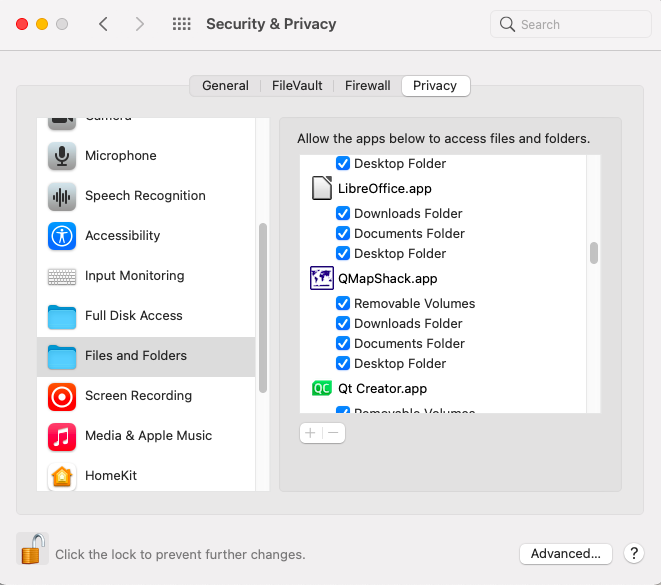The image size is (661, 585).
Task: Click the Accessibility icon
Action: (62, 236)
